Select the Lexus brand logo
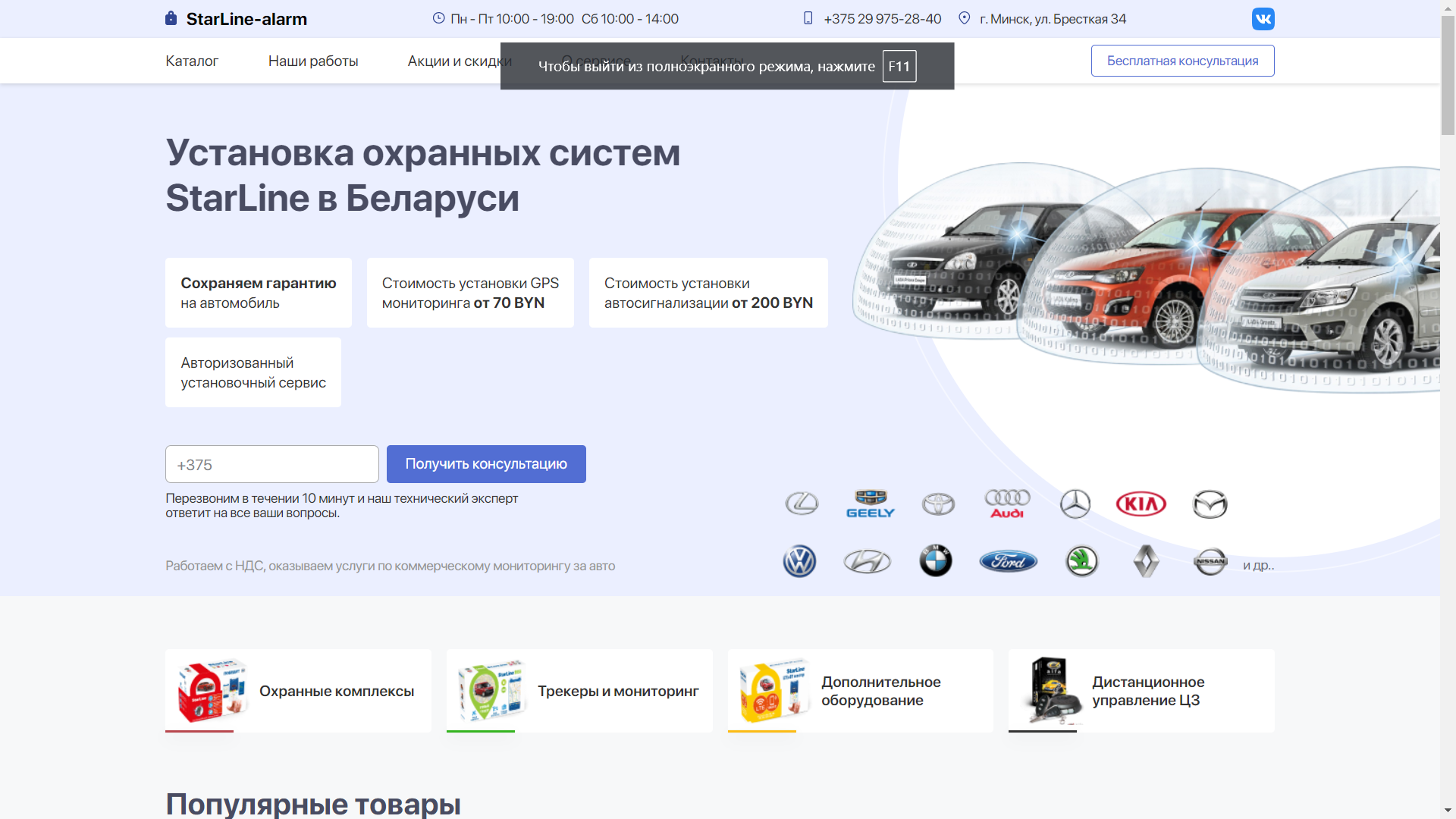 802,504
